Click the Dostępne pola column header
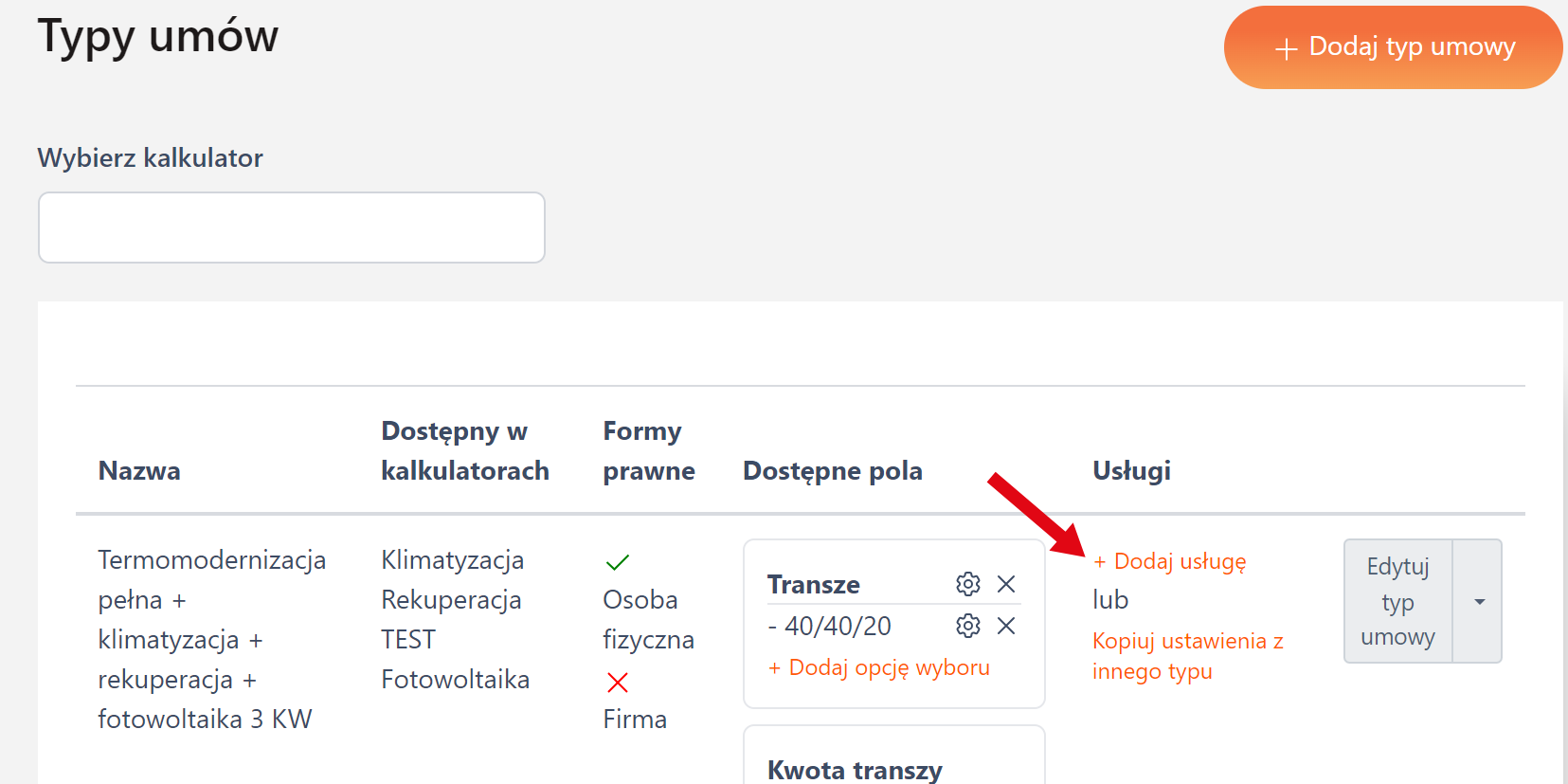The width and height of the screenshot is (1568, 784). [832, 471]
